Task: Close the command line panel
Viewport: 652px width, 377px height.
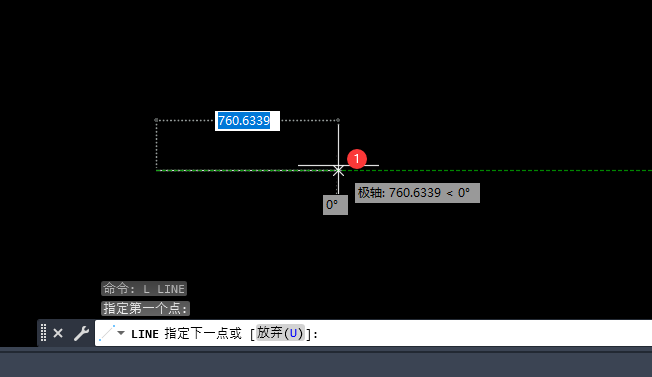Action: click(x=58, y=333)
